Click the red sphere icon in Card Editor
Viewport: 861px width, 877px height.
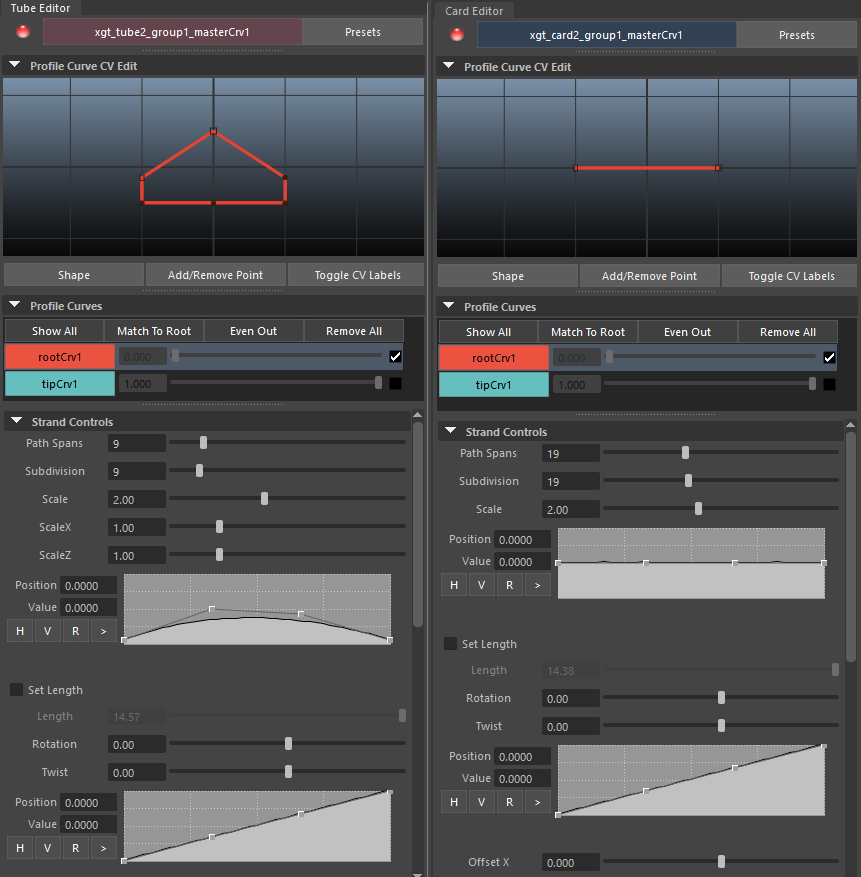click(457, 35)
